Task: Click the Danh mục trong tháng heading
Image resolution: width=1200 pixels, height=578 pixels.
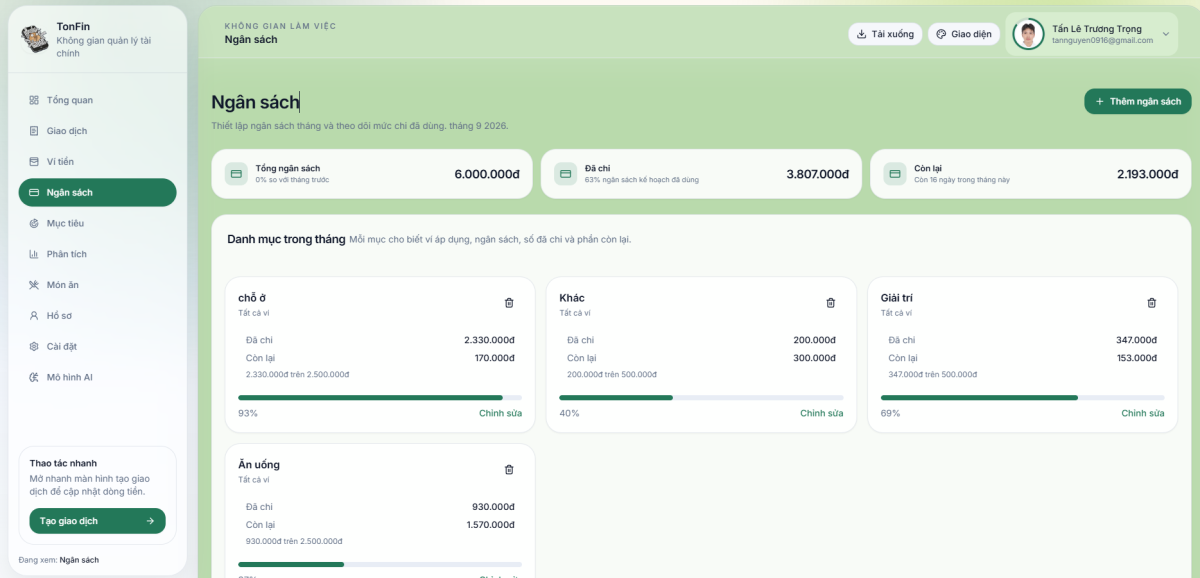Action: click(286, 239)
